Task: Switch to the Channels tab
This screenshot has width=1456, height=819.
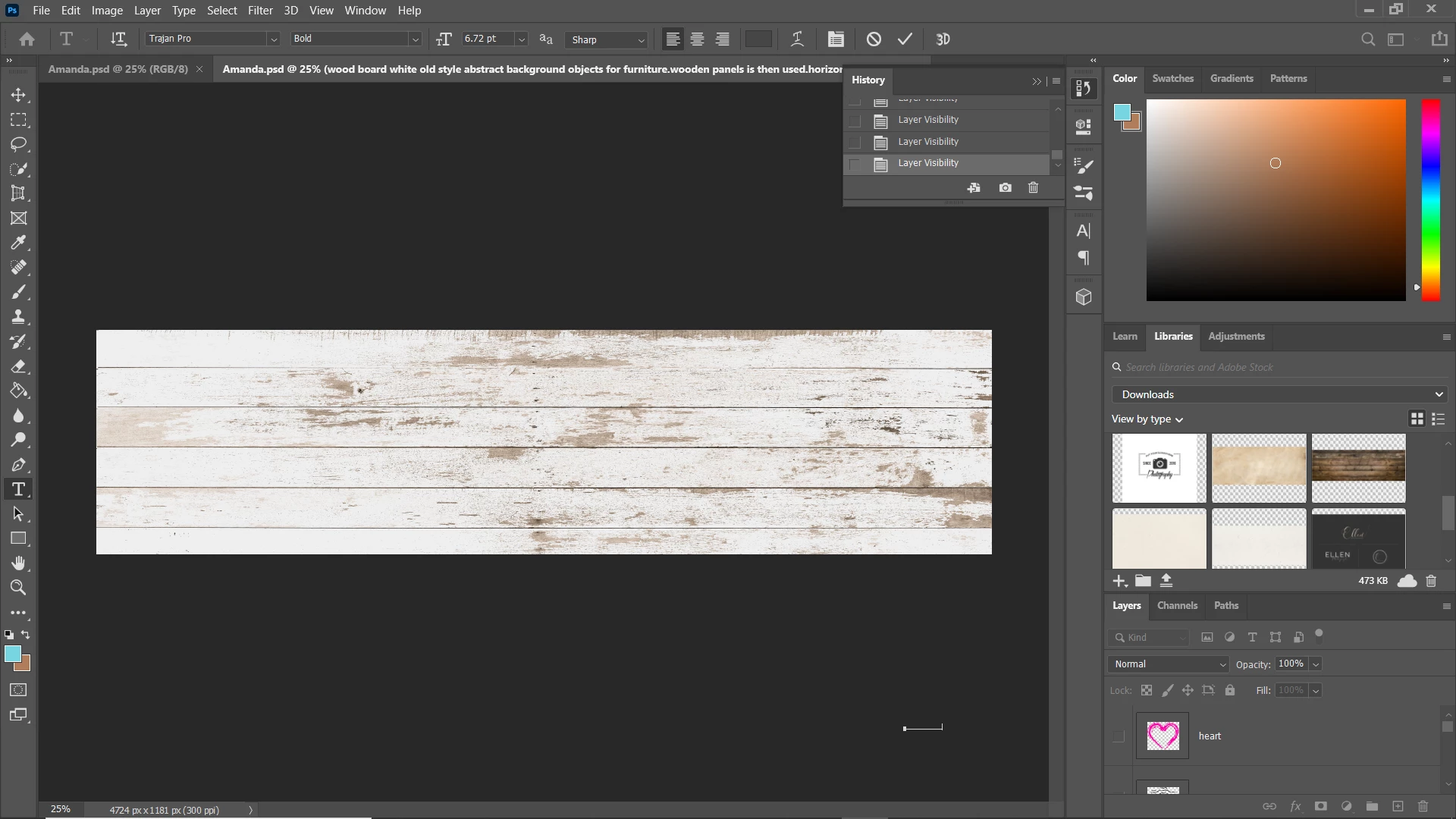Action: 1177,606
